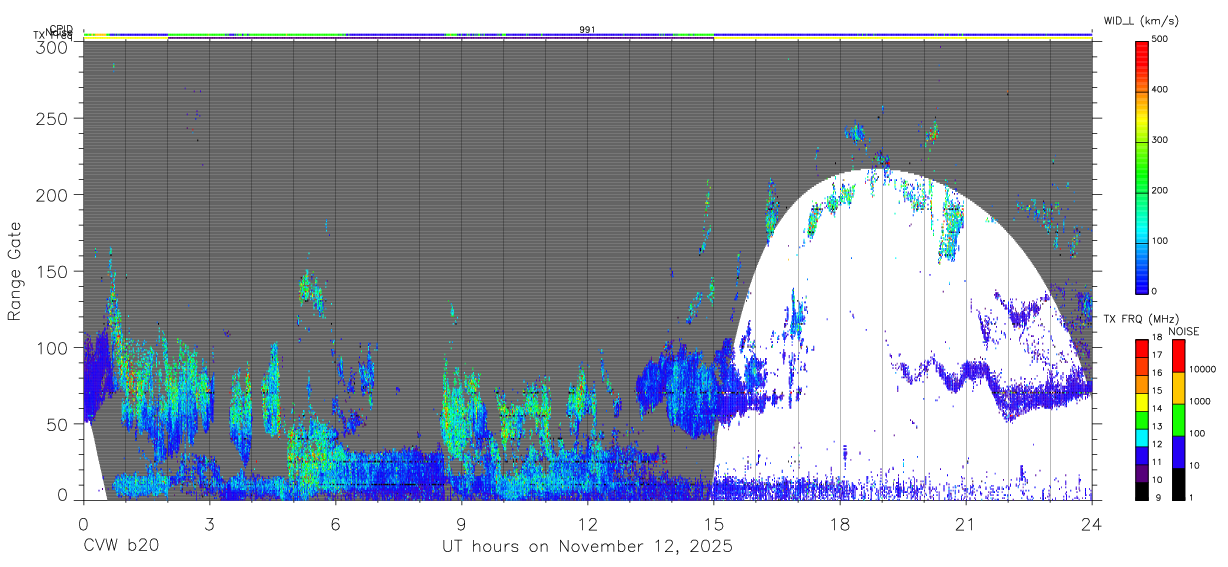Select the green NOISE swatch 100–1000

click(x=1178, y=419)
